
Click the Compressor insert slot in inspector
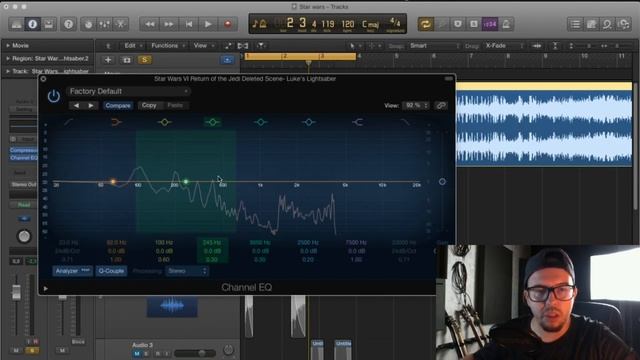24,150
